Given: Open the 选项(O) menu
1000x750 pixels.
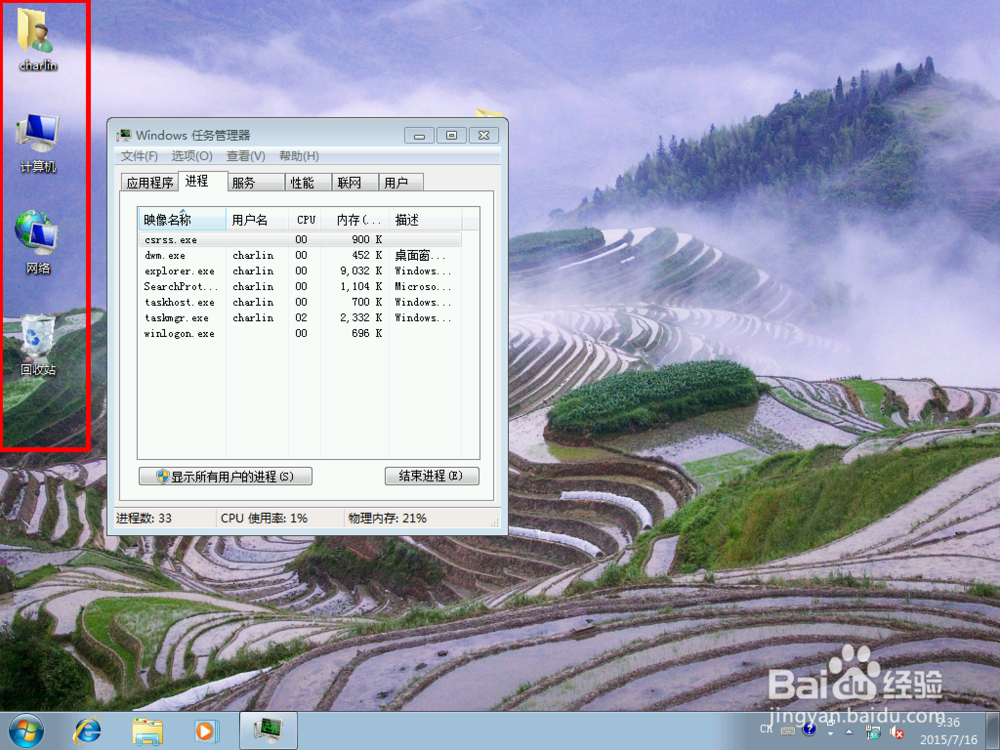Looking at the screenshot, I should 192,156.
